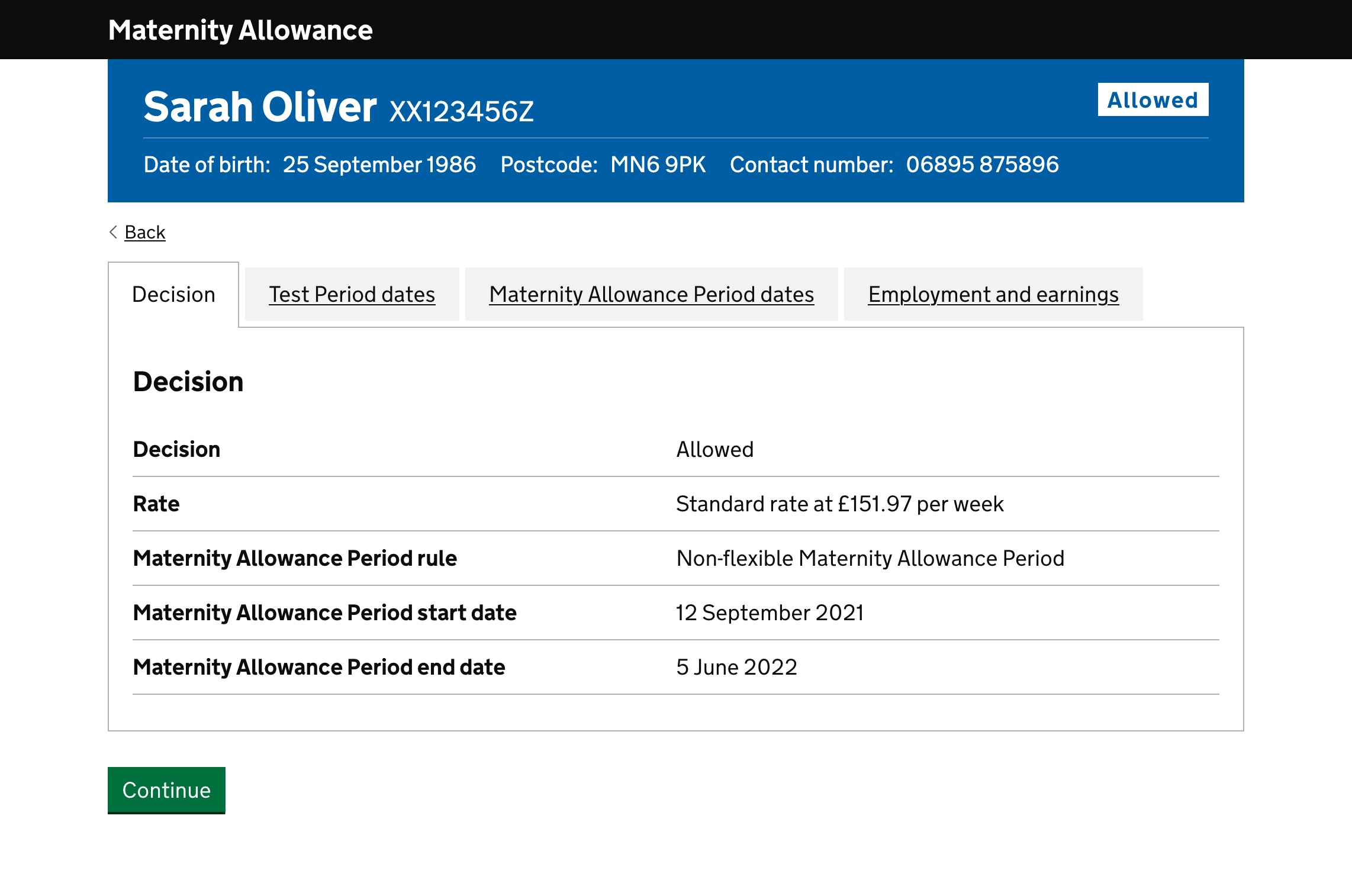Click end date value 5 June 2022
The height and width of the screenshot is (896, 1352).
[x=737, y=668]
